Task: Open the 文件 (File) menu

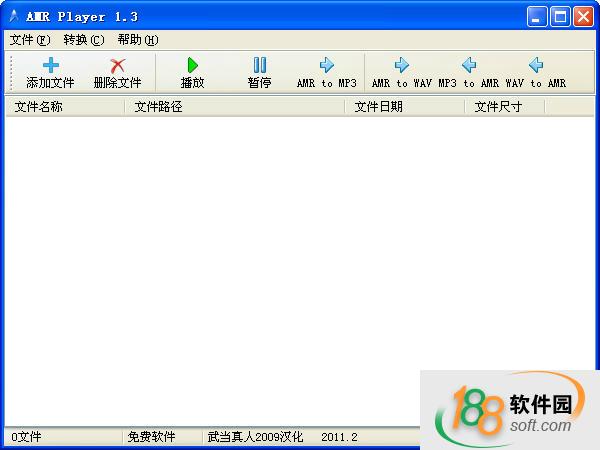Action: 29,40
